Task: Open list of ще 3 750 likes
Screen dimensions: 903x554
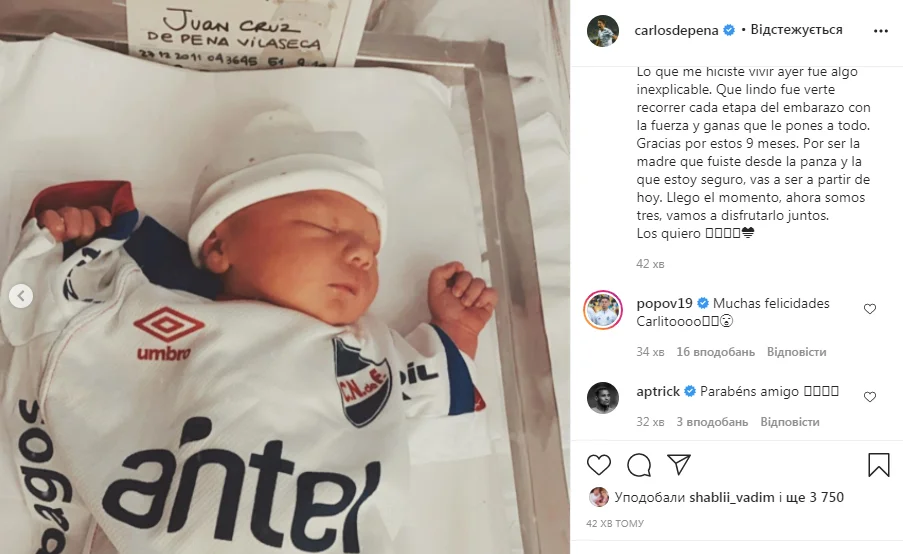Action: pyautogui.click(x=815, y=497)
